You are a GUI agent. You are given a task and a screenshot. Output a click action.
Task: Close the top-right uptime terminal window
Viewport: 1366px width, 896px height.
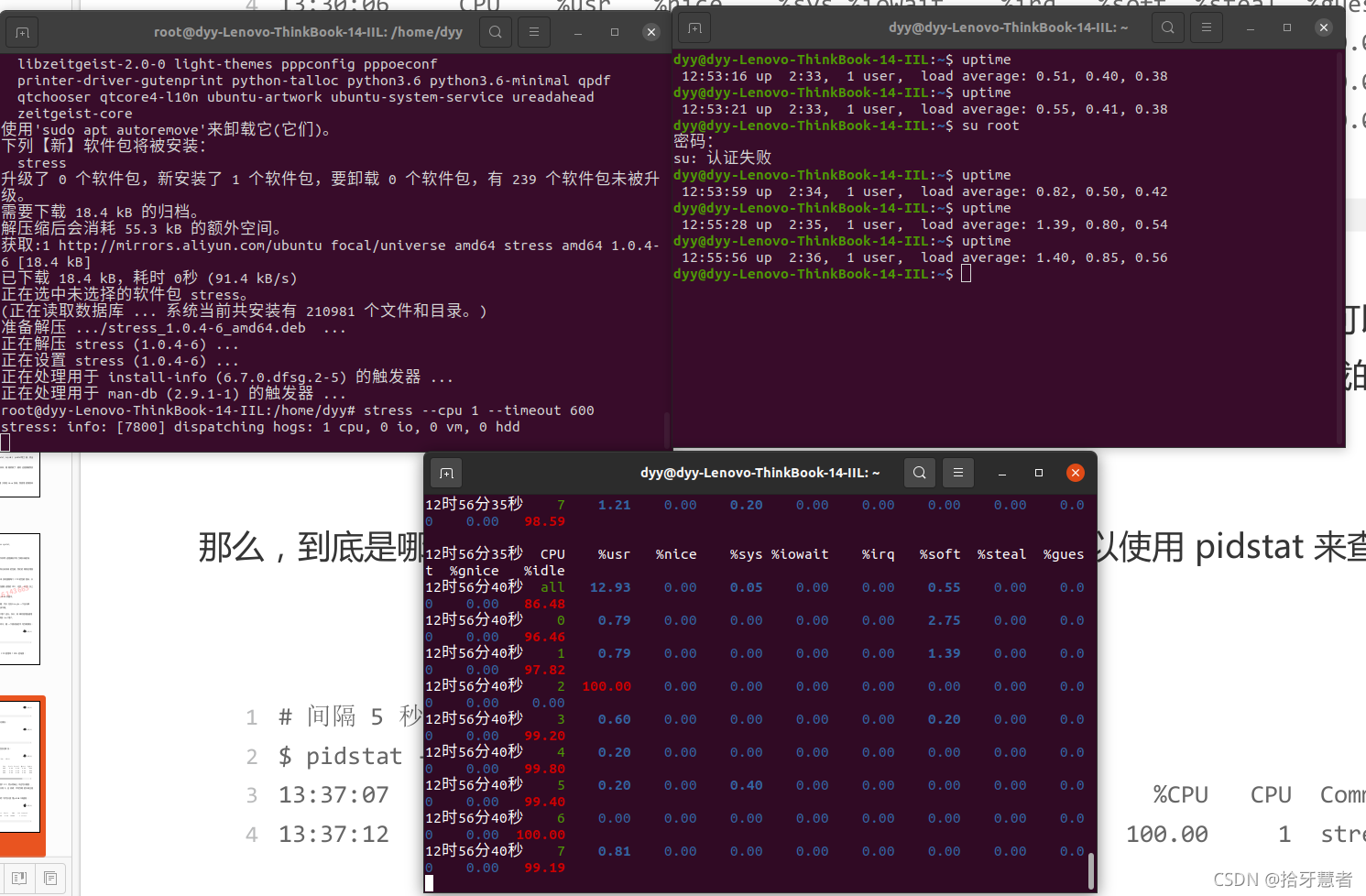tap(1323, 27)
